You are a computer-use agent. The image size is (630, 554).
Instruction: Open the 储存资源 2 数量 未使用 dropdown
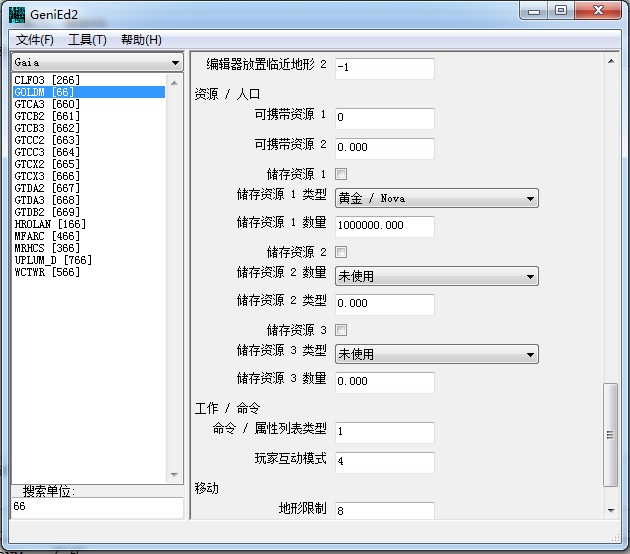point(436,276)
